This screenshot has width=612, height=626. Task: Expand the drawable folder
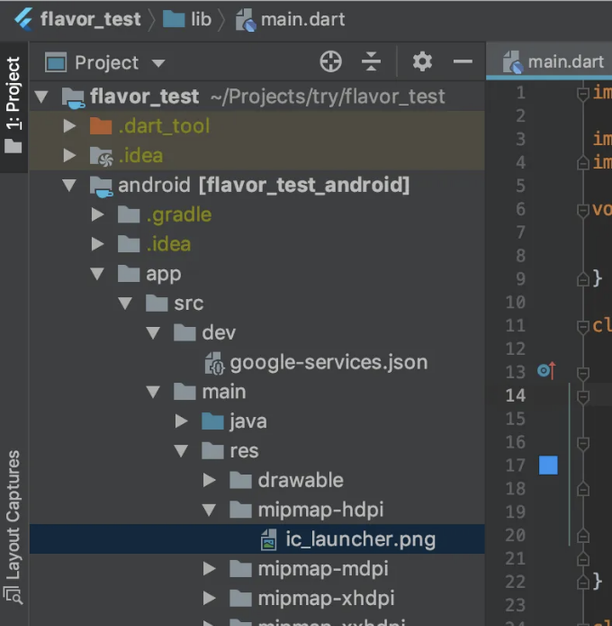coord(209,480)
